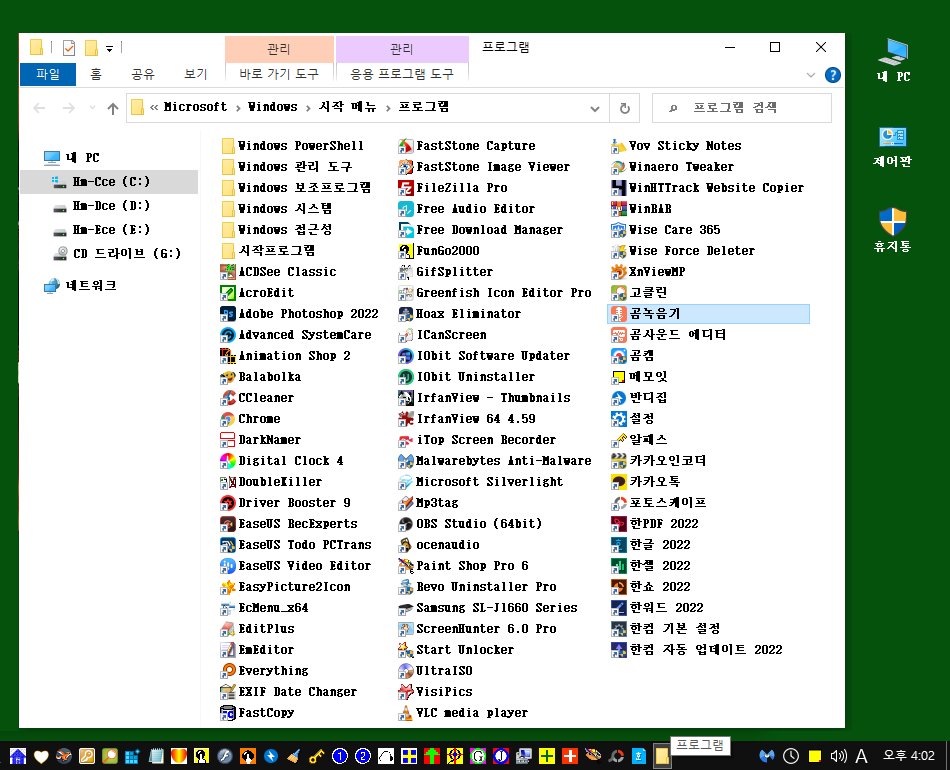Select the 시작프로그램 folder

pyautogui.click(x=268, y=251)
